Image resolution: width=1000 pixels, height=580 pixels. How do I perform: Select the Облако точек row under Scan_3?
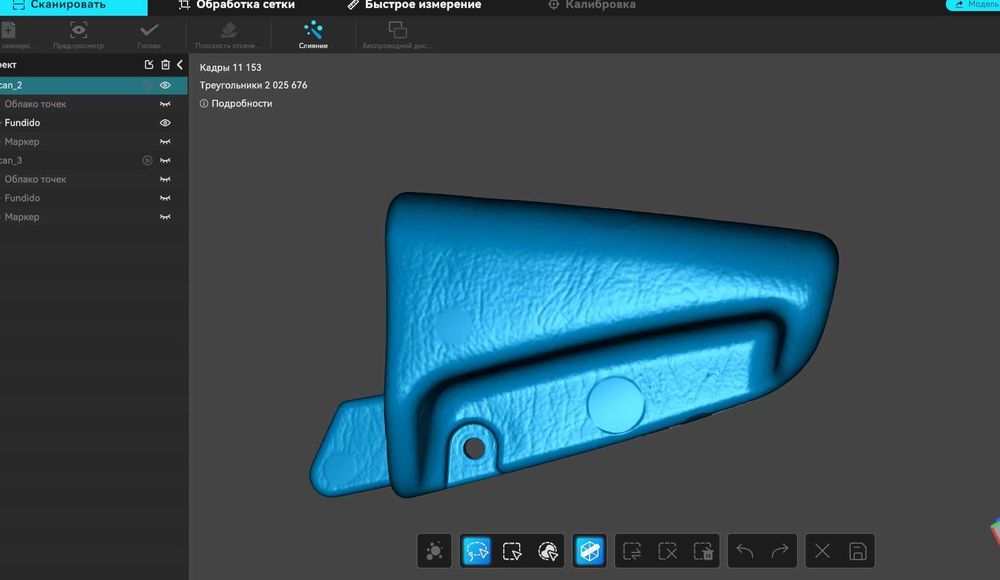point(94,179)
